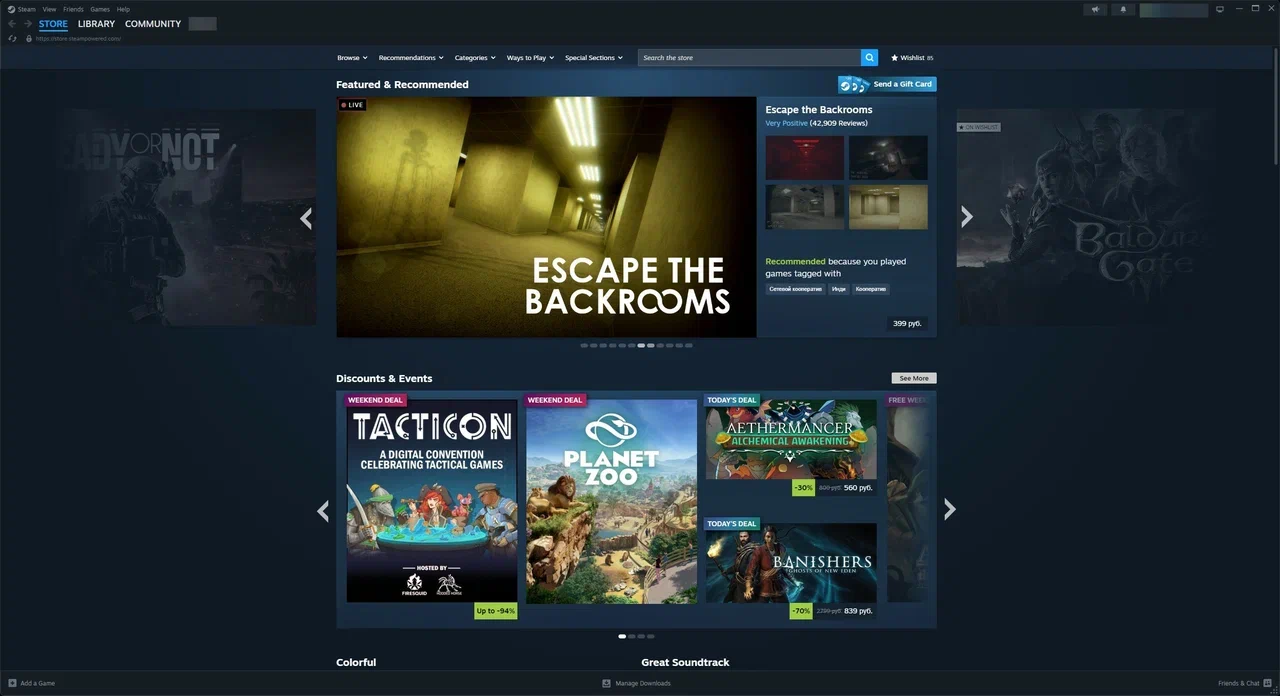The image size is (1280, 696).
Task: Open the yellow room screenshot thumbnail
Action: click(888, 207)
